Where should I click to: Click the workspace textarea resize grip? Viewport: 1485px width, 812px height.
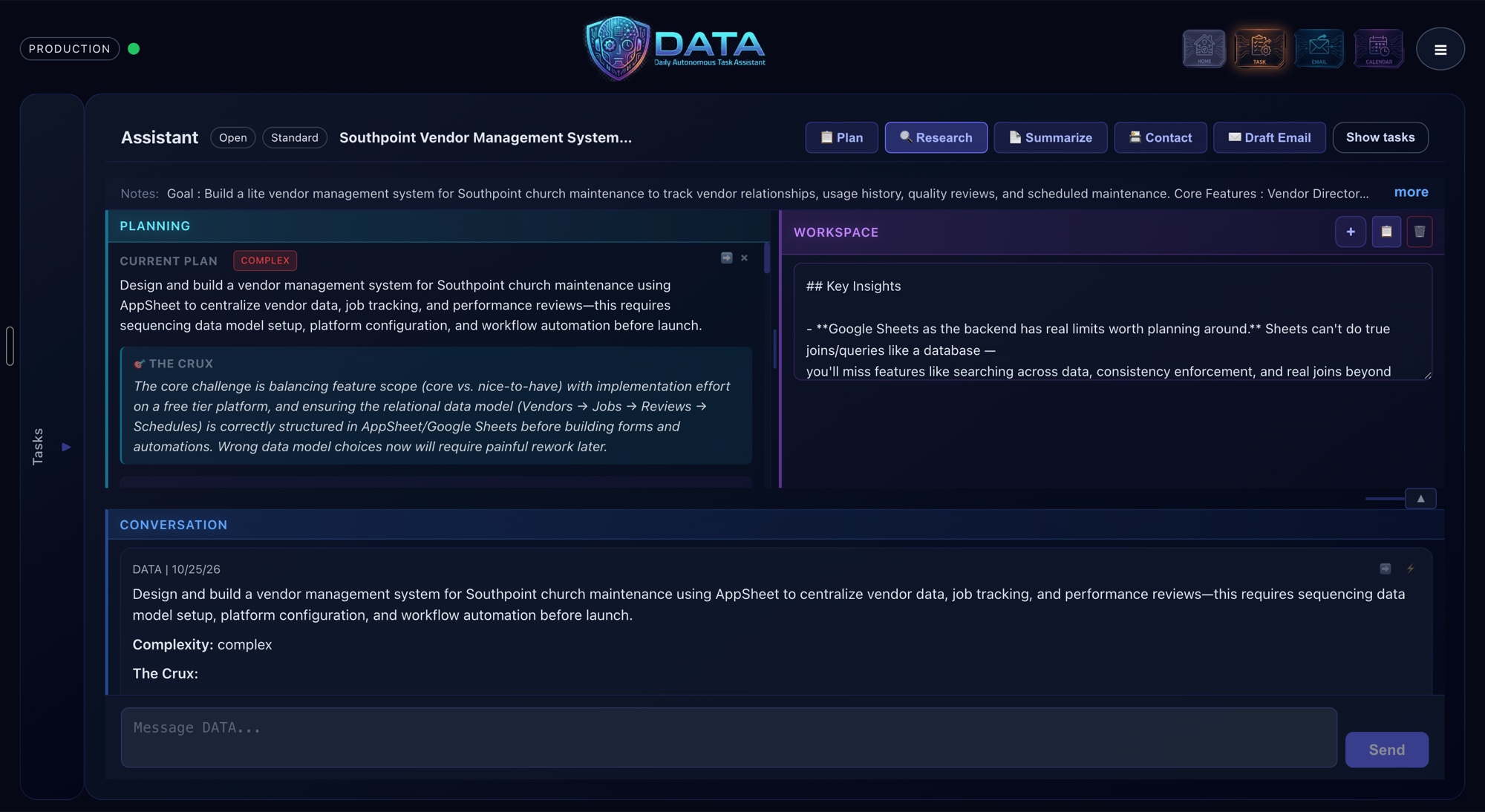click(x=1427, y=376)
